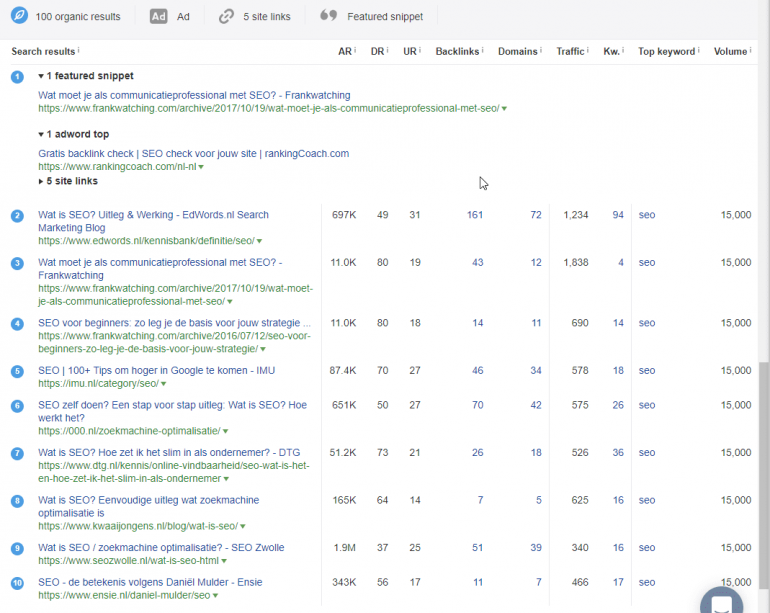This screenshot has height=613, width=770.
Task: Sort by Domains column header
Action: [518, 52]
